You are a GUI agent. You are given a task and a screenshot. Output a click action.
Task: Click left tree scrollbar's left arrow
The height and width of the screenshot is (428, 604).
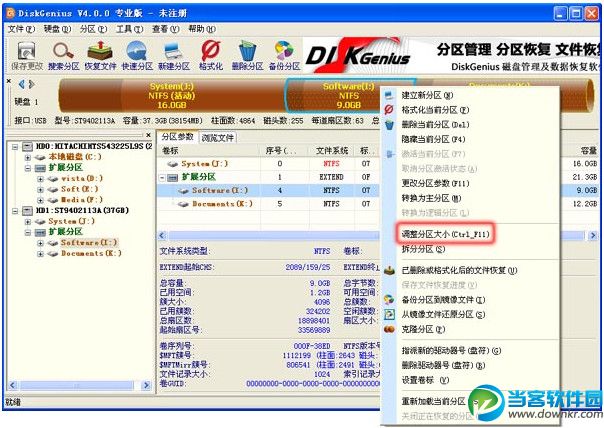[12, 385]
